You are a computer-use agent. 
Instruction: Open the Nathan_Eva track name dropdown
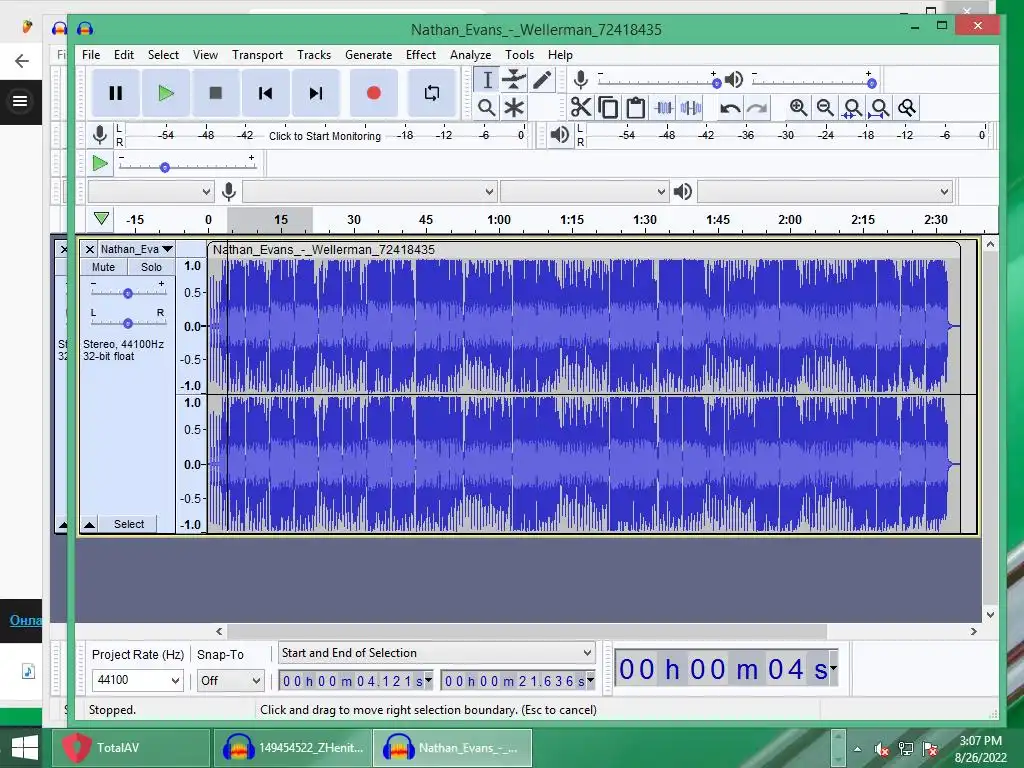coord(136,249)
